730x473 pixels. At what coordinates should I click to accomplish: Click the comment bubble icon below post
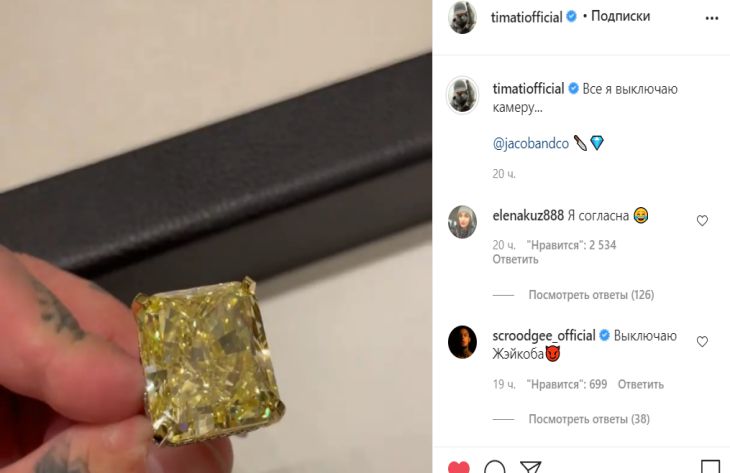tap(494, 467)
